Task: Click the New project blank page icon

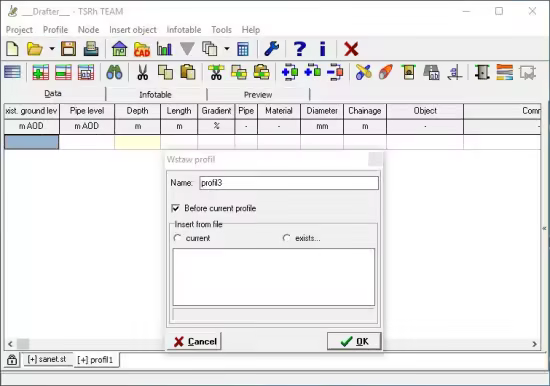Action: tap(13, 49)
